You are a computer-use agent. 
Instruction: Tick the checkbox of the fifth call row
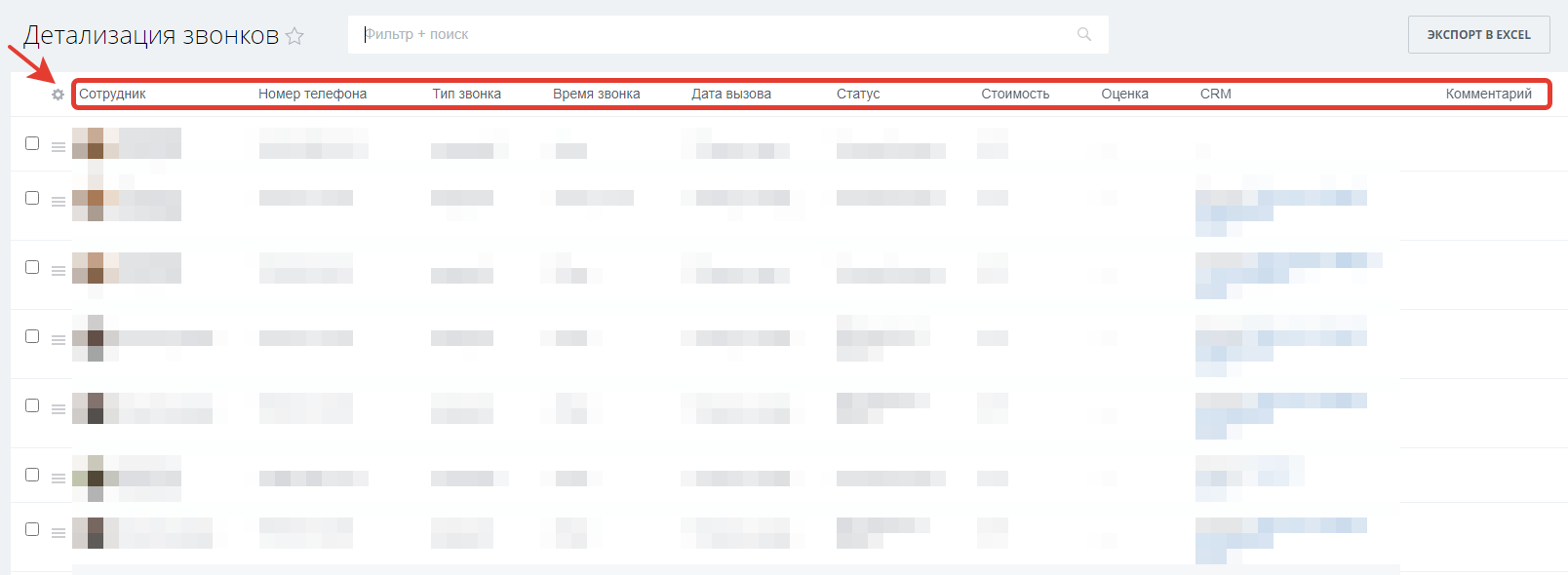click(32, 405)
